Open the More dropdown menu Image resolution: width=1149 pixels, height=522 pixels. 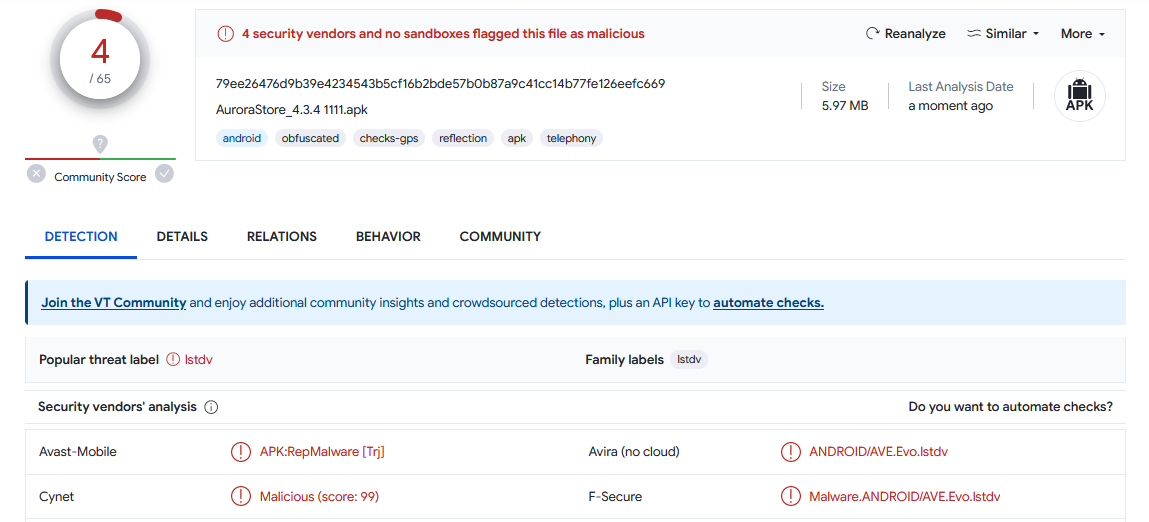(1082, 34)
